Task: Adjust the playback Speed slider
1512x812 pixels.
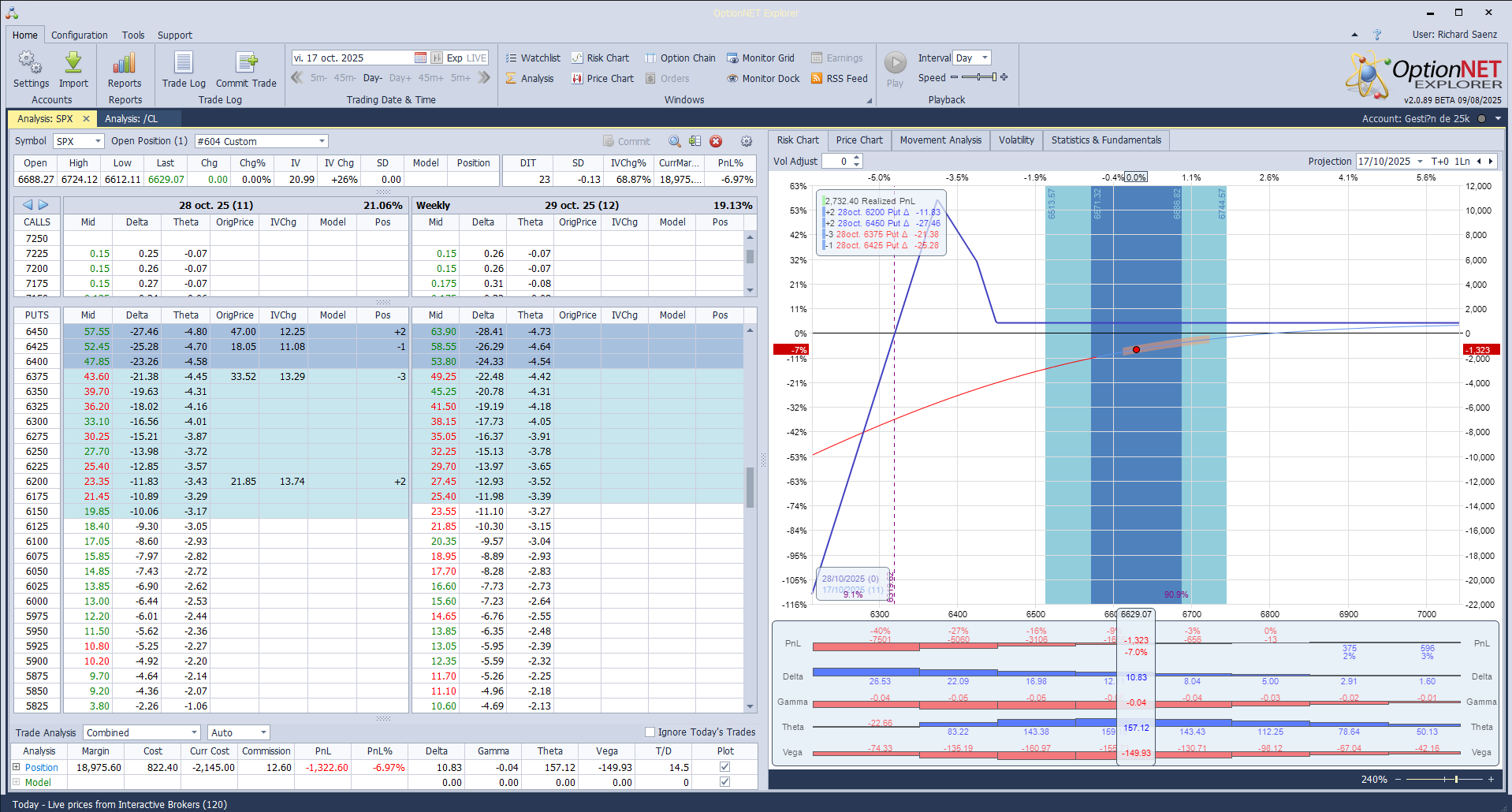Action: pos(978,77)
